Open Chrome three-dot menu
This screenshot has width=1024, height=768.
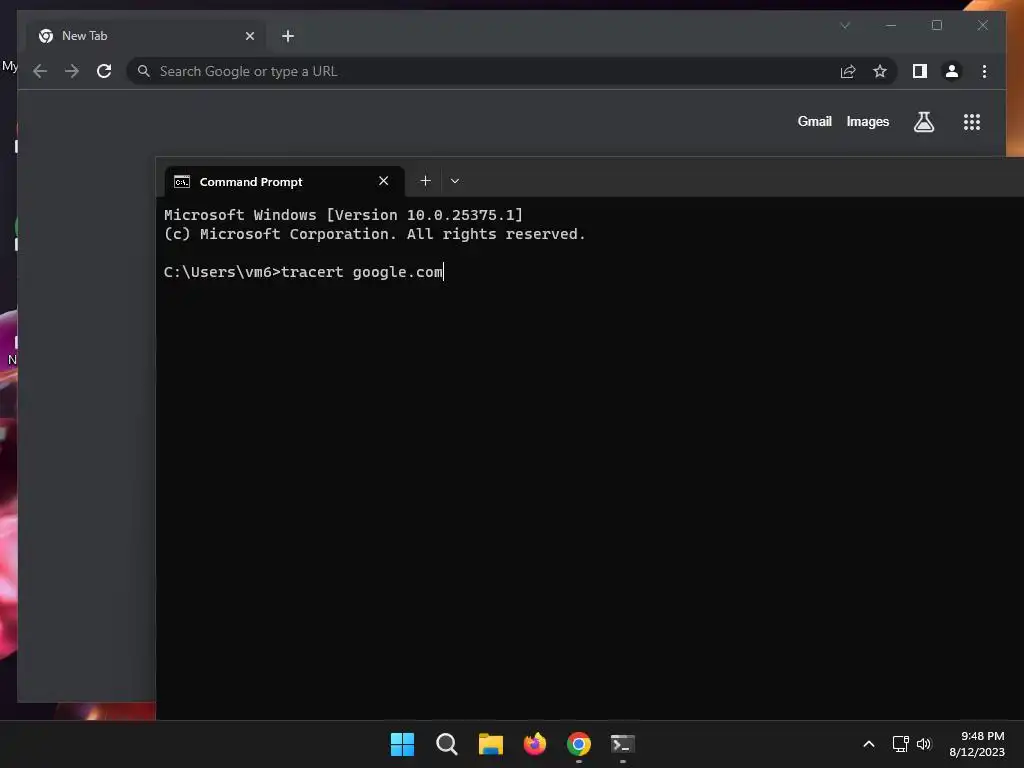(x=984, y=71)
